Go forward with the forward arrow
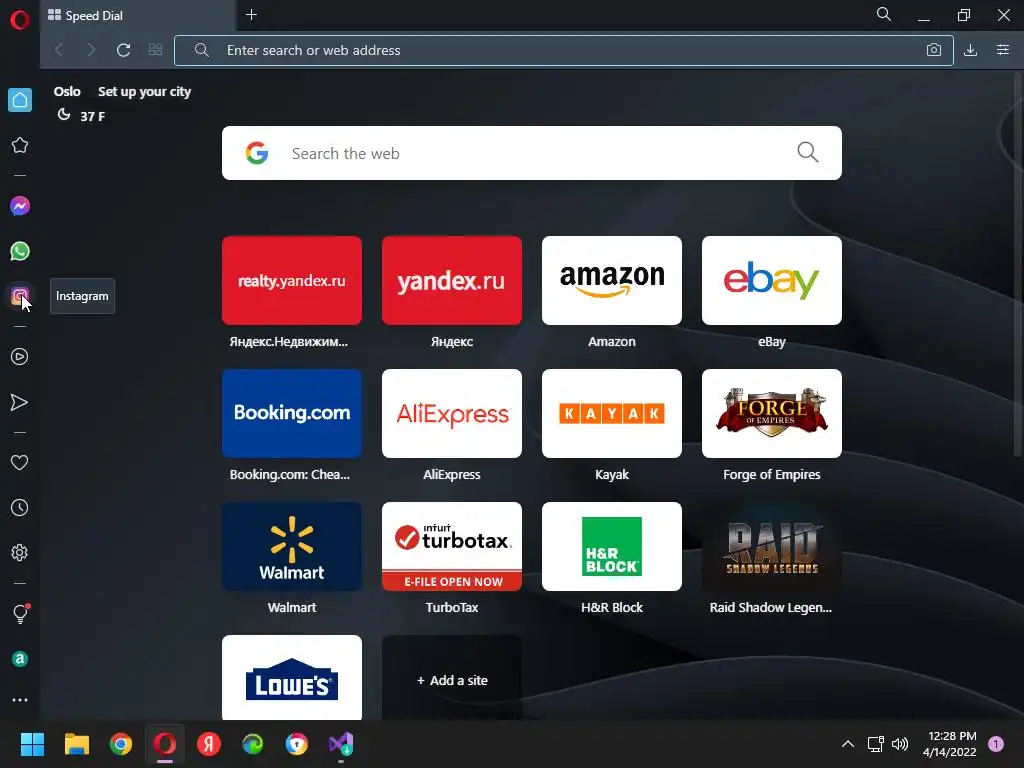Viewport: 1024px width, 768px height. point(91,50)
